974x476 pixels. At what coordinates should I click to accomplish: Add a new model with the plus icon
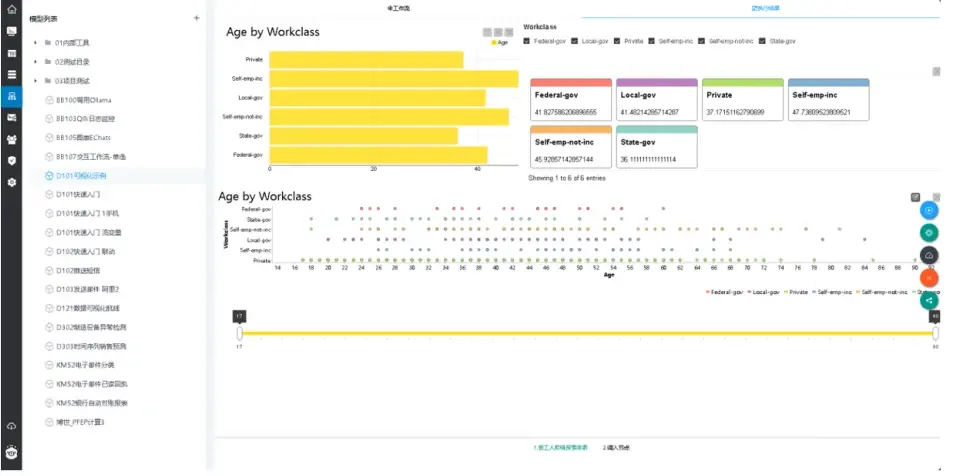pyautogui.click(x=196, y=18)
